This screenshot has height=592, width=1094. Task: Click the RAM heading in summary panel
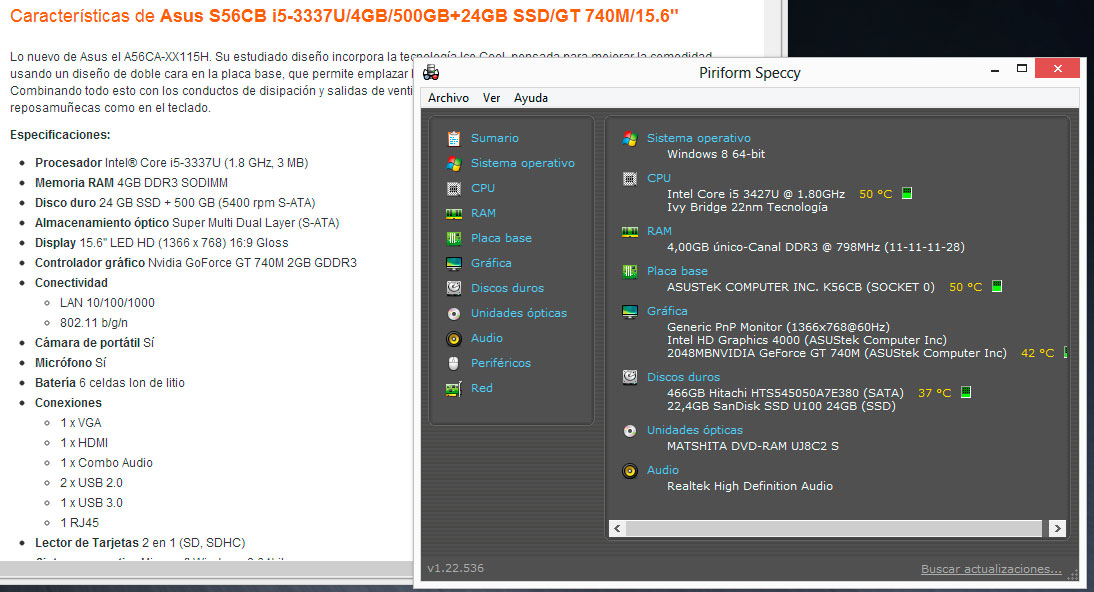click(659, 231)
